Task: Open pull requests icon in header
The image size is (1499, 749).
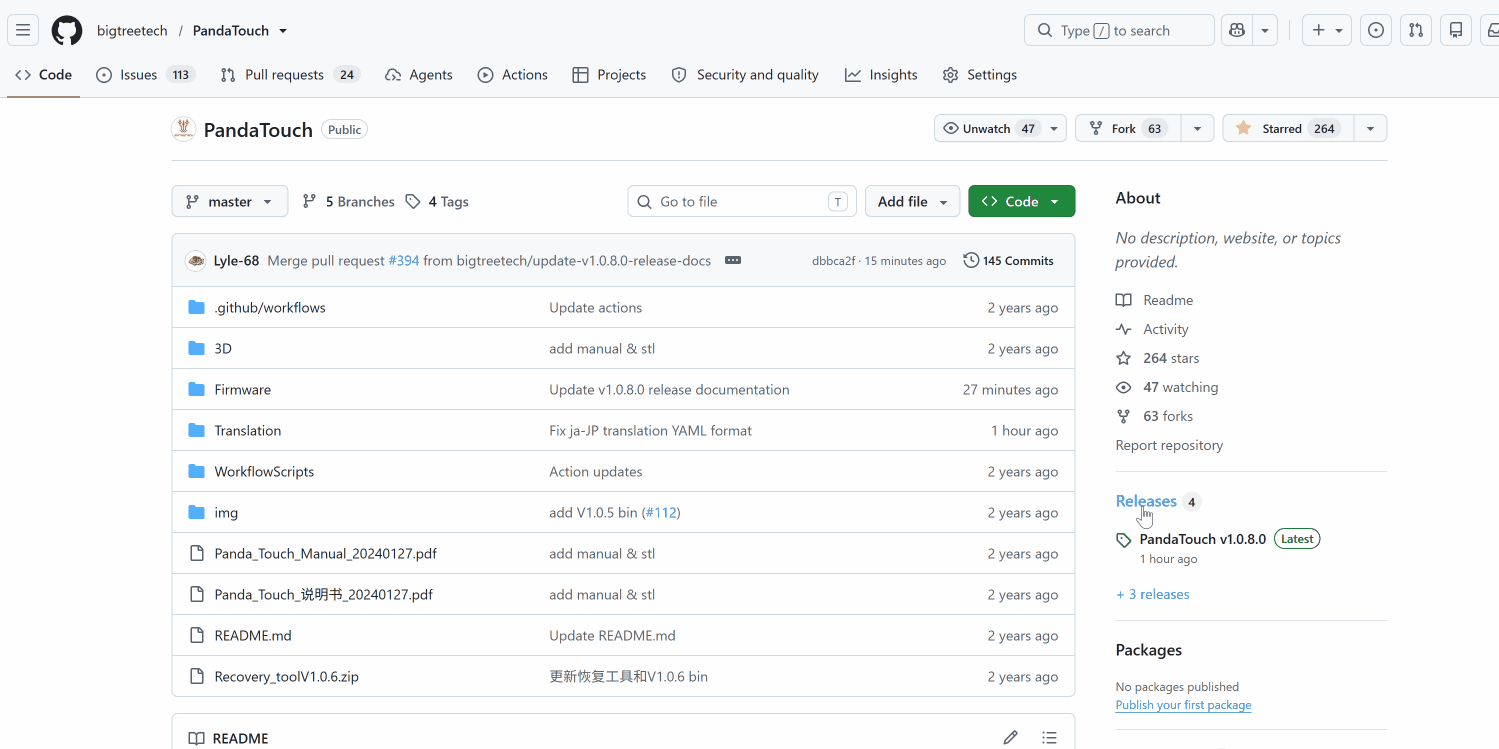Action: pyautogui.click(x=1416, y=31)
